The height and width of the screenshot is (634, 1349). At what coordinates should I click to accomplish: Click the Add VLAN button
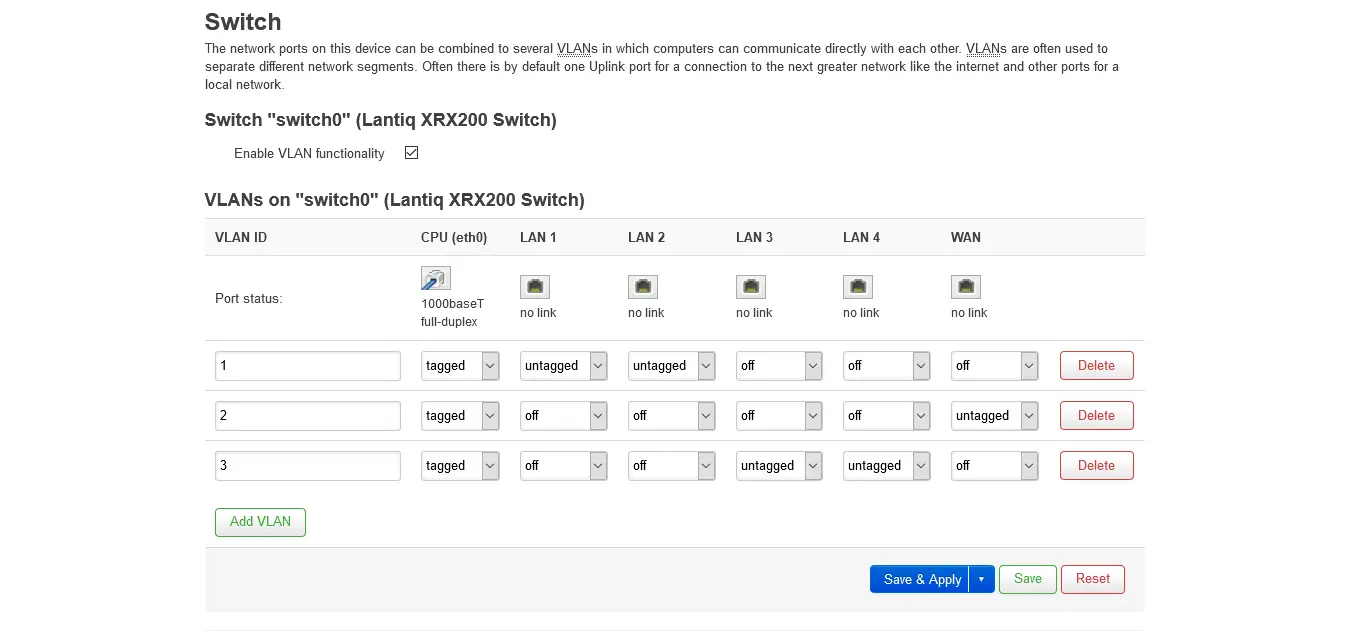tap(260, 522)
